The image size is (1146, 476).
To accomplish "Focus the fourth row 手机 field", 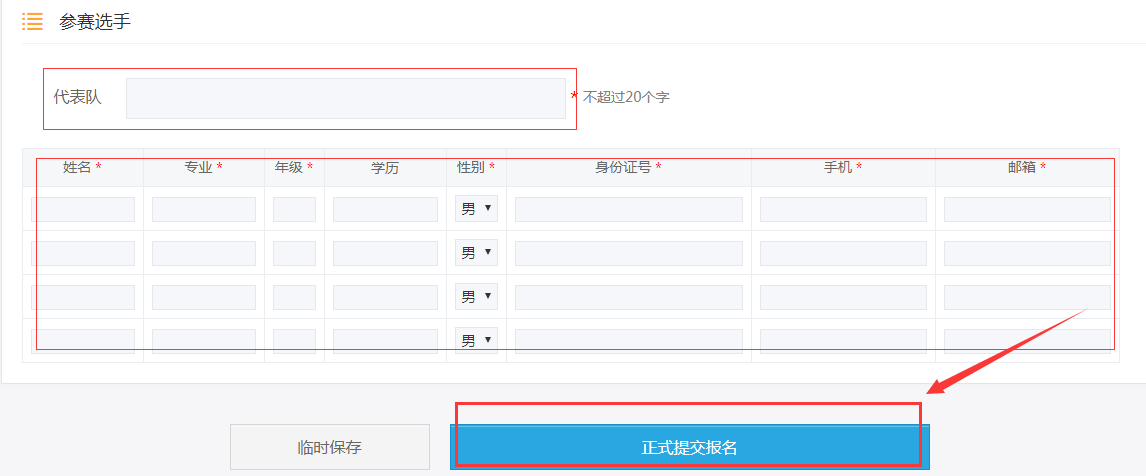I will 843,341.
